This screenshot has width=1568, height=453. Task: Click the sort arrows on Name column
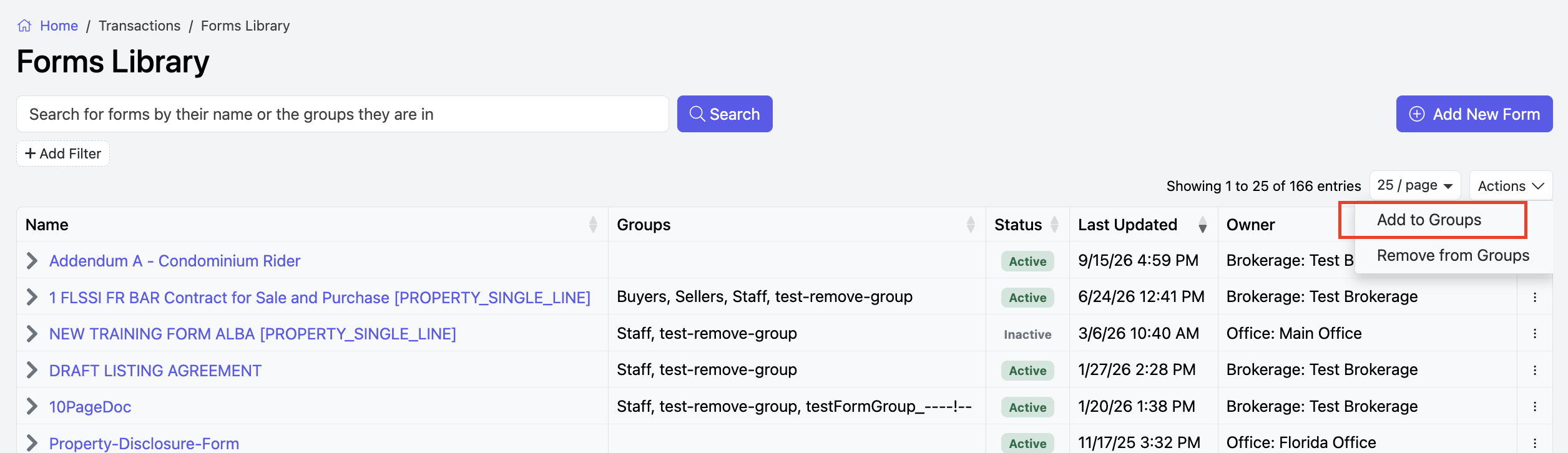593,225
